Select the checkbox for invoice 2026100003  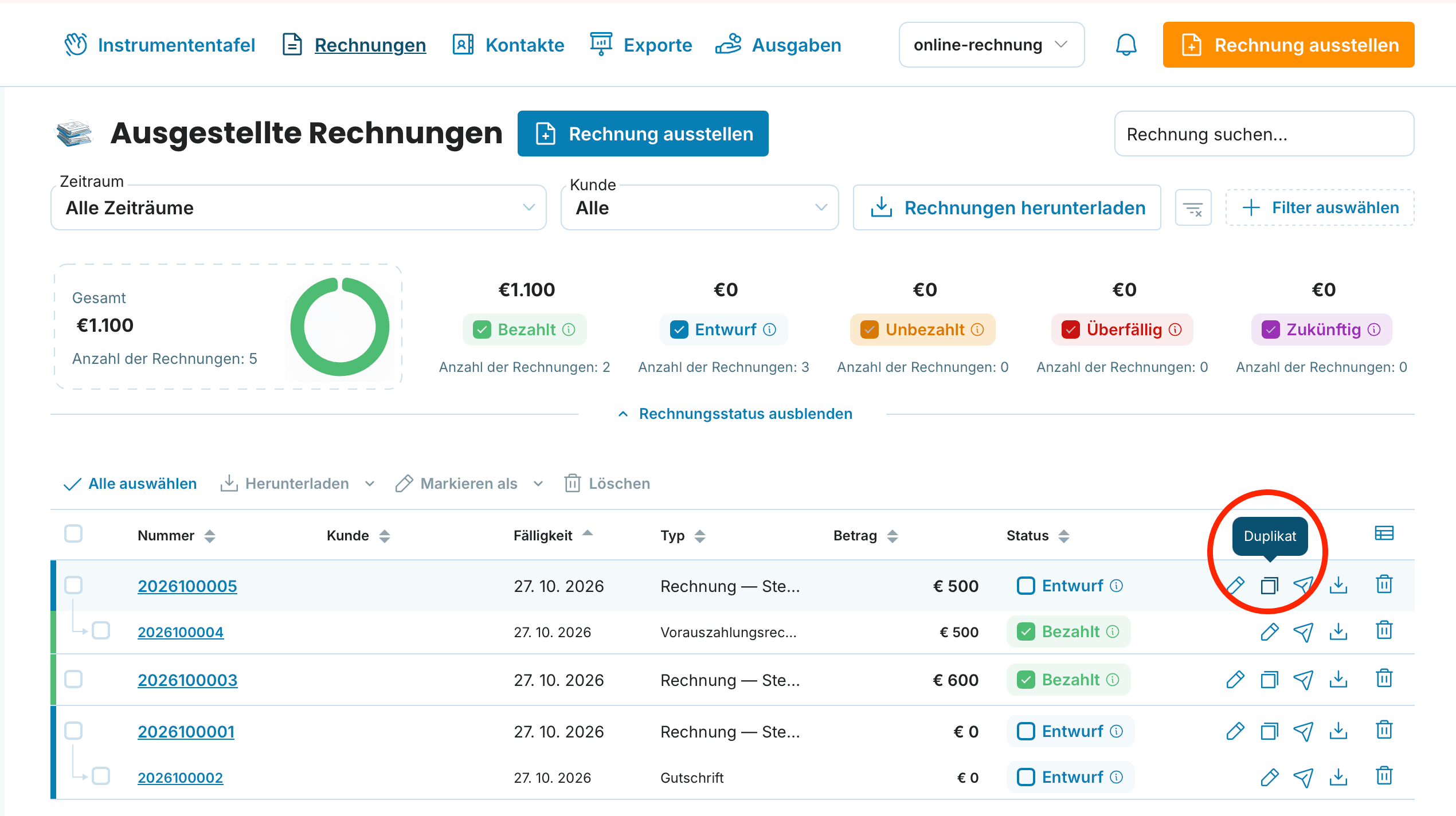point(73,679)
